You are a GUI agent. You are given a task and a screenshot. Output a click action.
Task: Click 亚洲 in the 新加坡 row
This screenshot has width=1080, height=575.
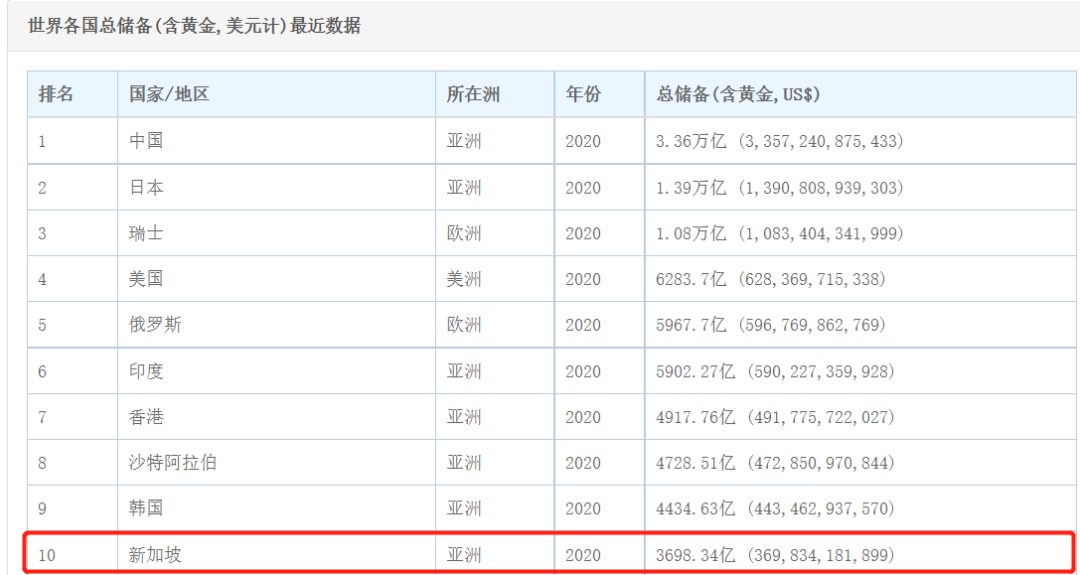464,554
